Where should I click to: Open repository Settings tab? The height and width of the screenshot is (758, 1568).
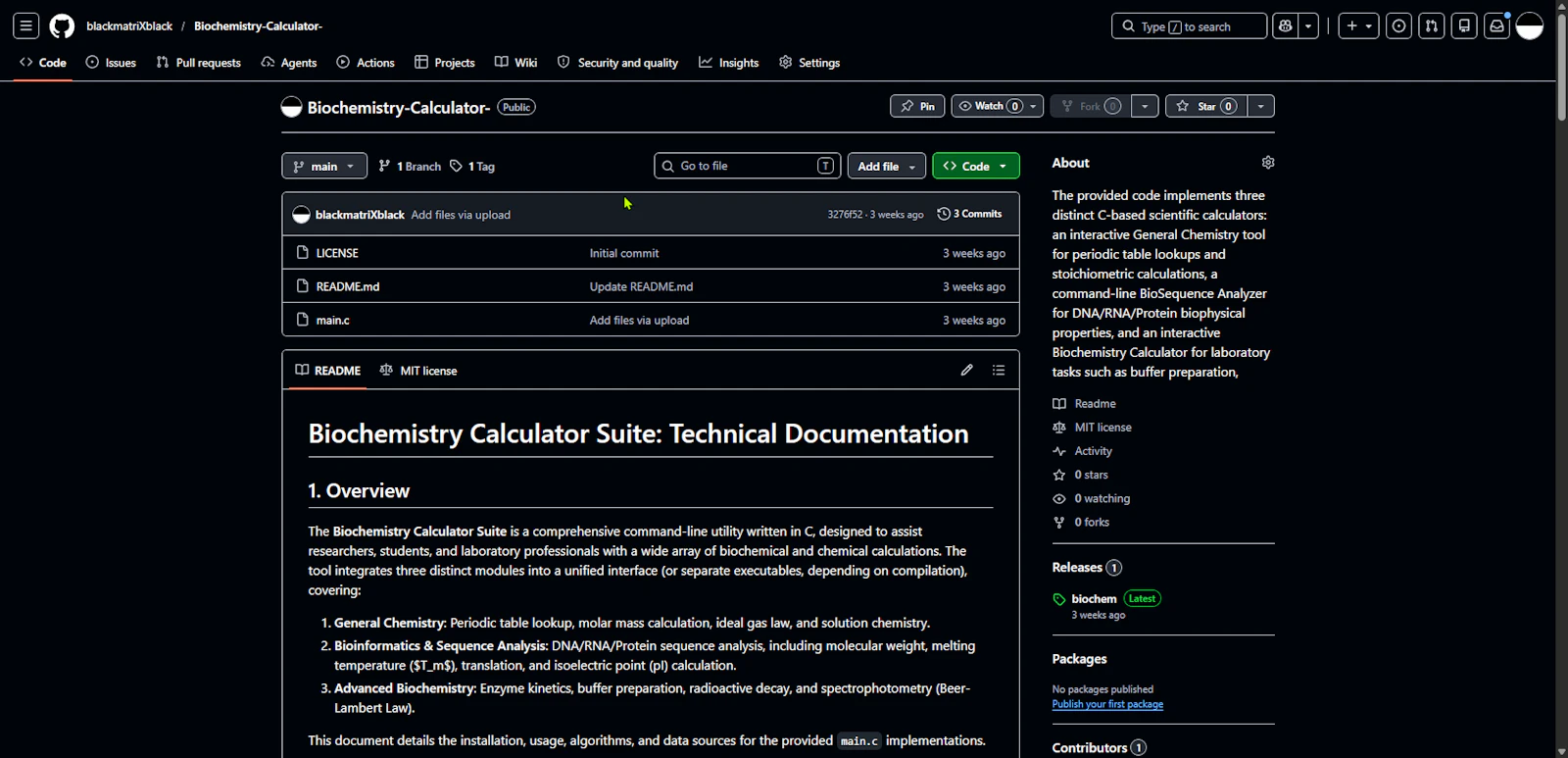coord(809,63)
